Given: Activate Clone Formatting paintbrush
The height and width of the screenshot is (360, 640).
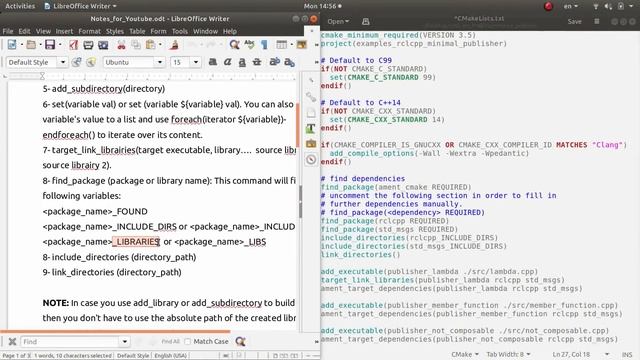Looking at the screenshot, I should point(174,44).
